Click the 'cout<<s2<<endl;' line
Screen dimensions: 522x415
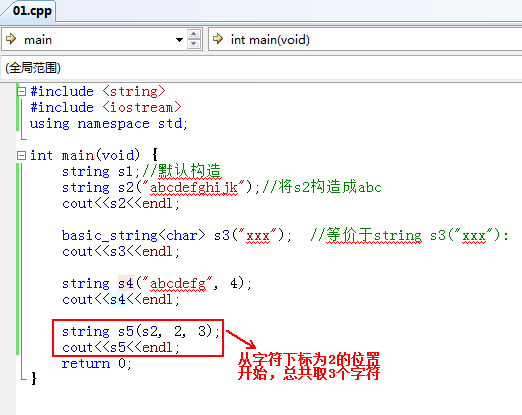click(x=121, y=204)
